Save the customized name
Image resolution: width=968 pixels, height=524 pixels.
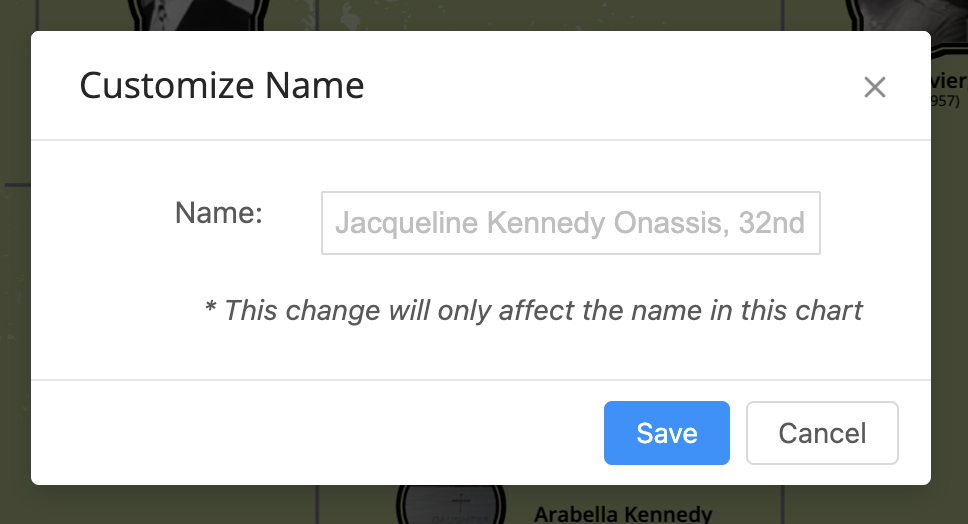pos(666,433)
